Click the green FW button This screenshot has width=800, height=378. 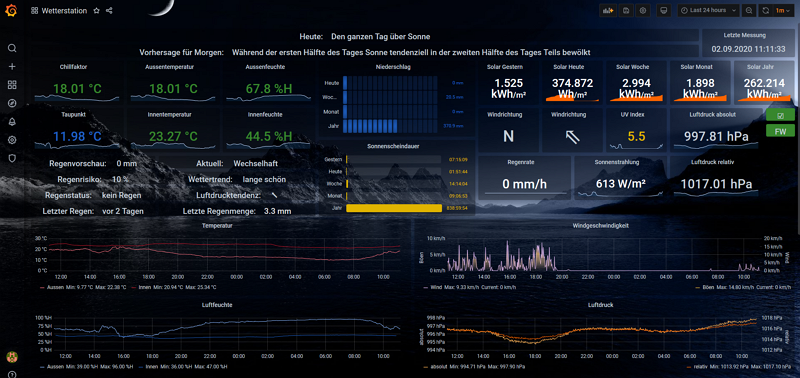(x=780, y=131)
